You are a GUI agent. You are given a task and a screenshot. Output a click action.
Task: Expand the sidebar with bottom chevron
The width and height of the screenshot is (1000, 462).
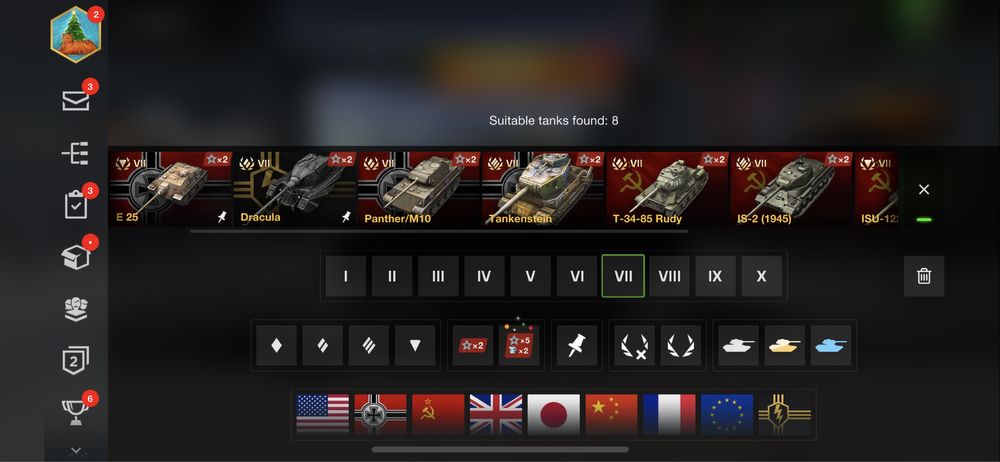(76, 450)
